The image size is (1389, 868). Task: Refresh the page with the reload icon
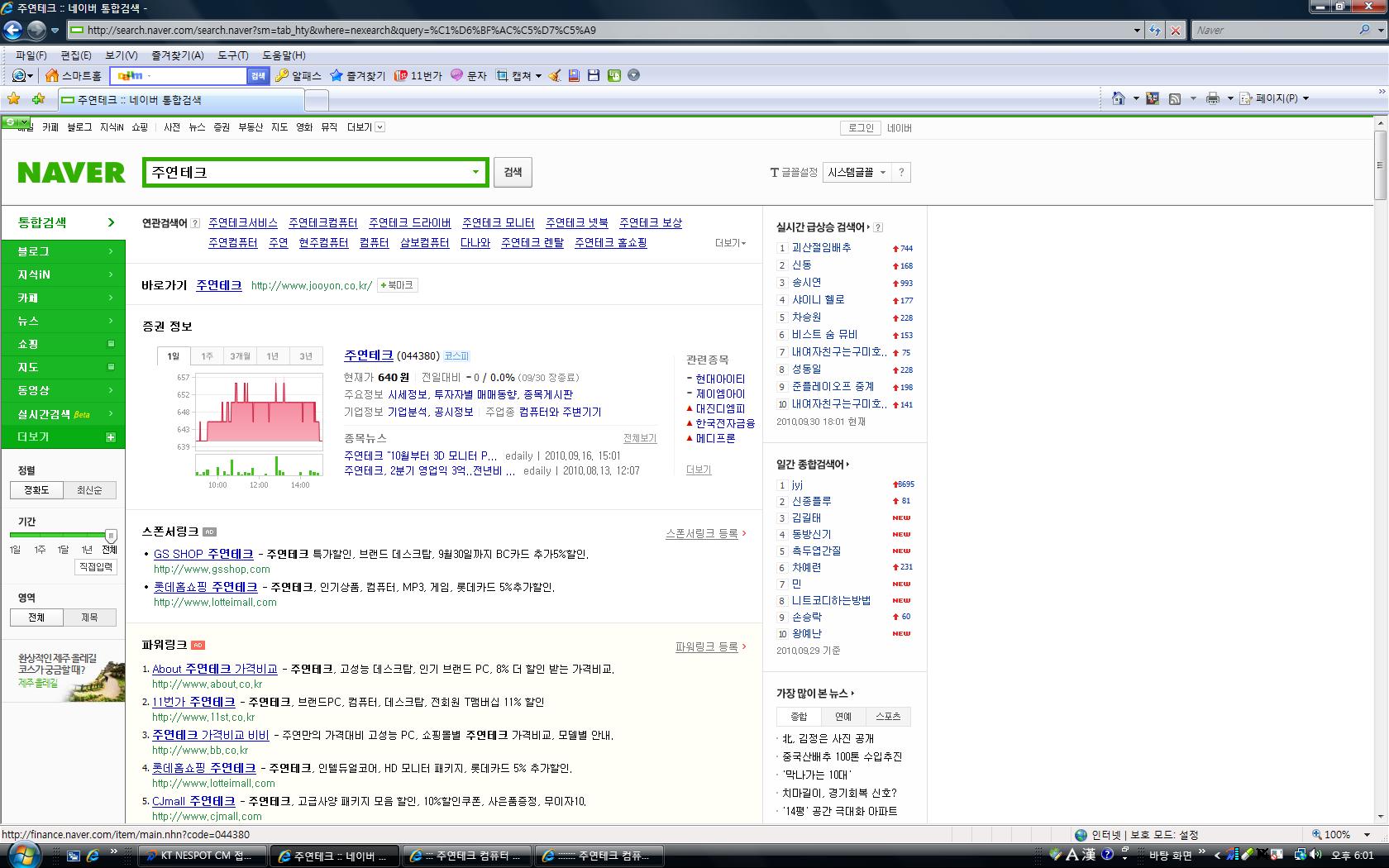pos(1155,31)
